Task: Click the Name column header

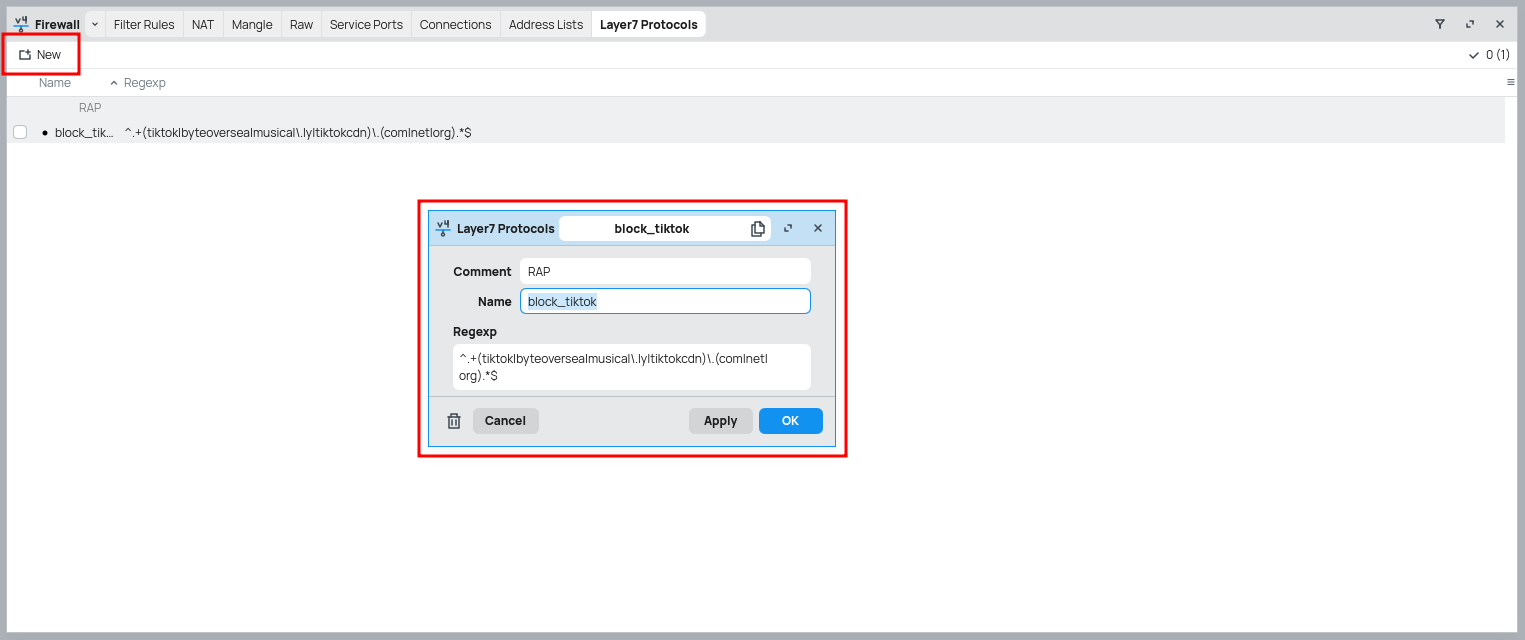Action: [55, 83]
